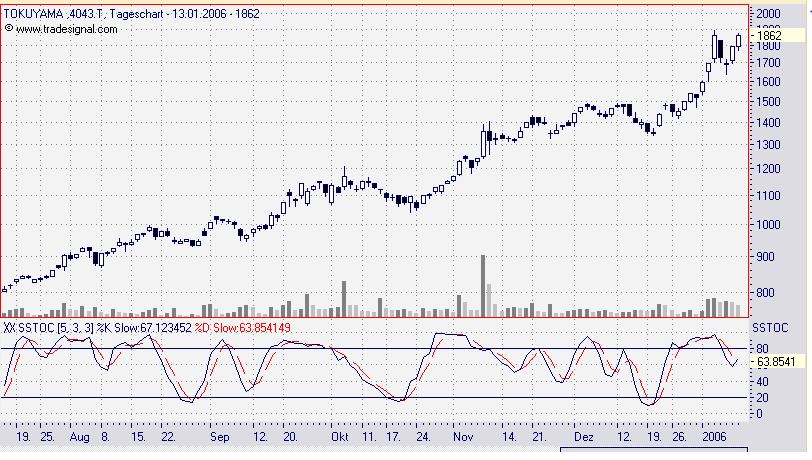Click the %K Slow:67.123452 legend
812x460 pixels.
tap(144, 328)
